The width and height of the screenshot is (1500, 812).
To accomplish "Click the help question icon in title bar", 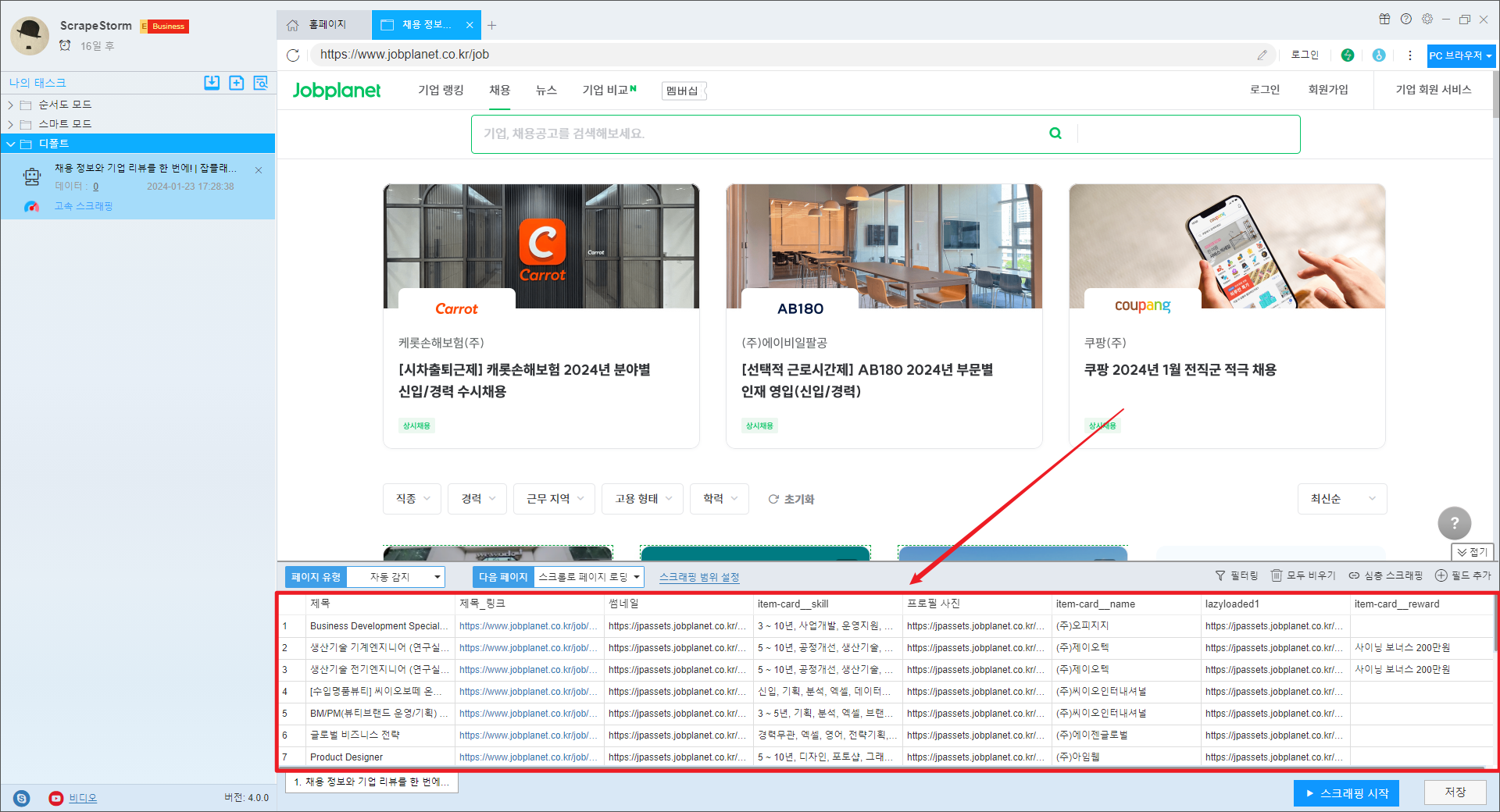I will (x=1406, y=19).
